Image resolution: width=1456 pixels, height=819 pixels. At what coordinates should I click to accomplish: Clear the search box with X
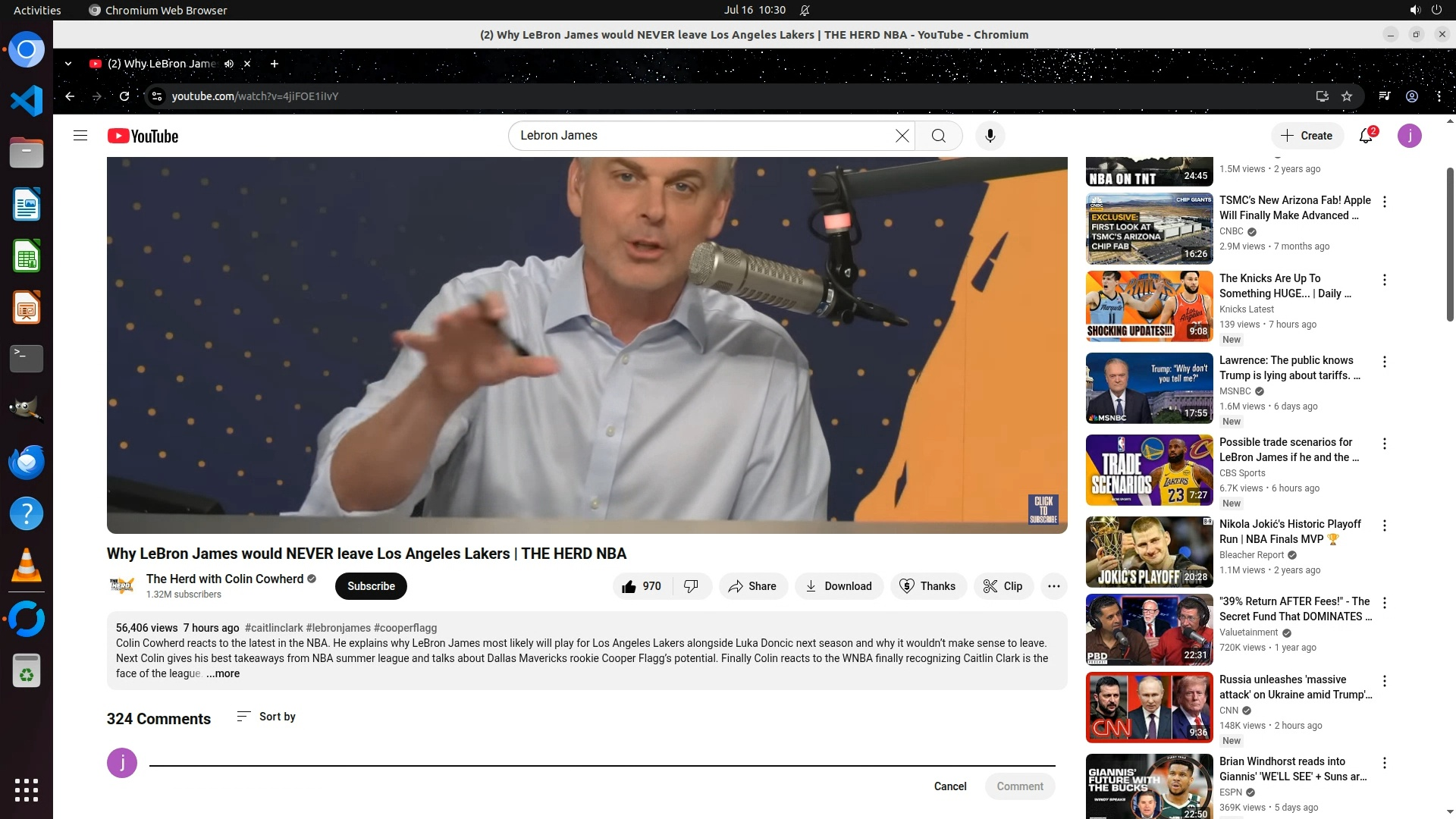tap(902, 136)
